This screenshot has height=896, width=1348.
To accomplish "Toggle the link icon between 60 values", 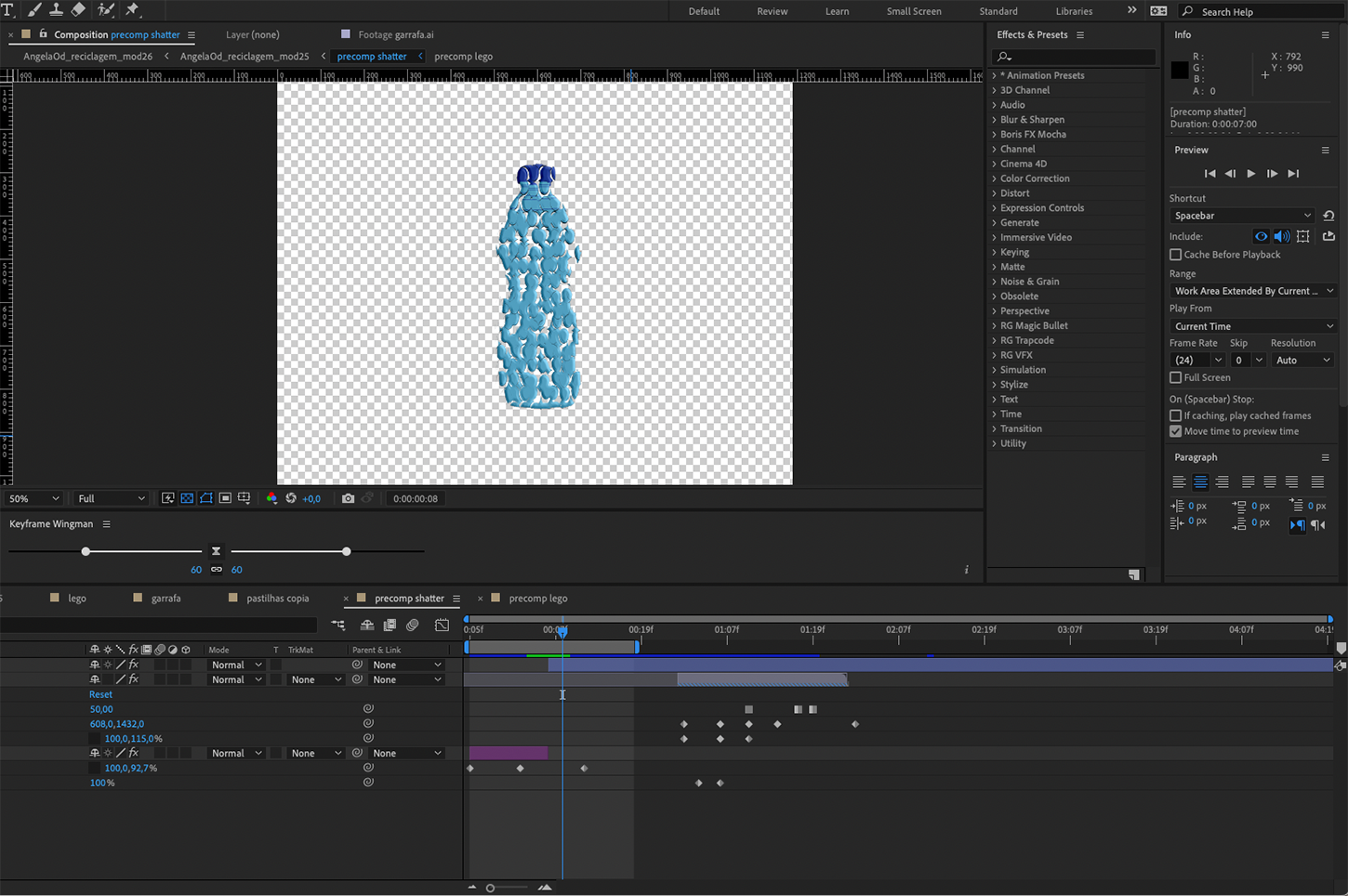I will coord(216,570).
